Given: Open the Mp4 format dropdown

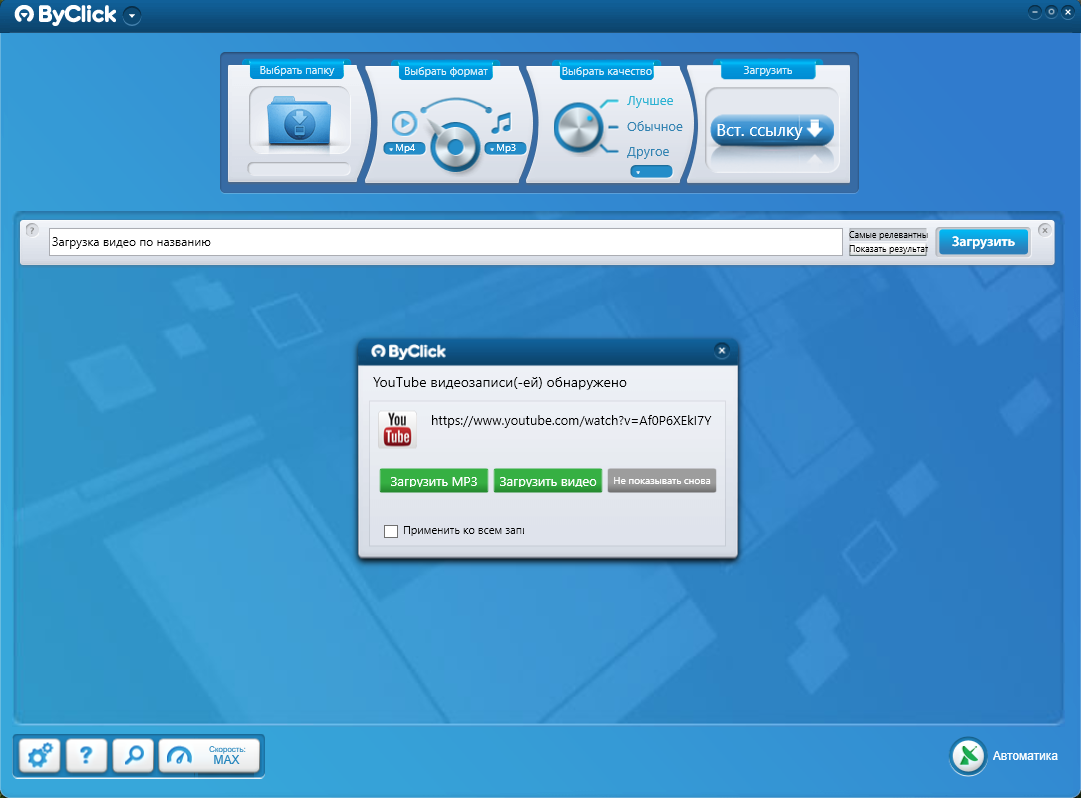Looking at the screenshot, I should click(404, 148).
